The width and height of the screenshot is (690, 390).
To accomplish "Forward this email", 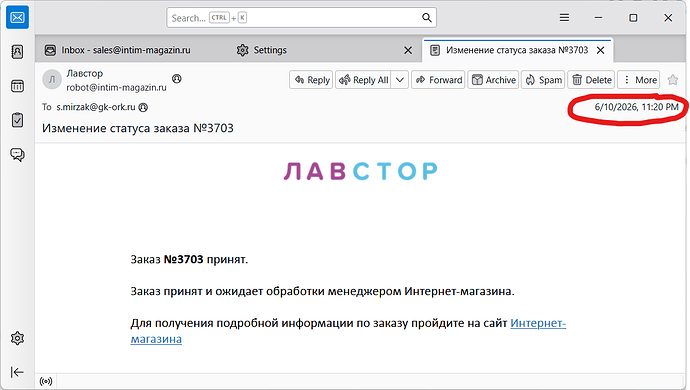I will click(438, 80).
